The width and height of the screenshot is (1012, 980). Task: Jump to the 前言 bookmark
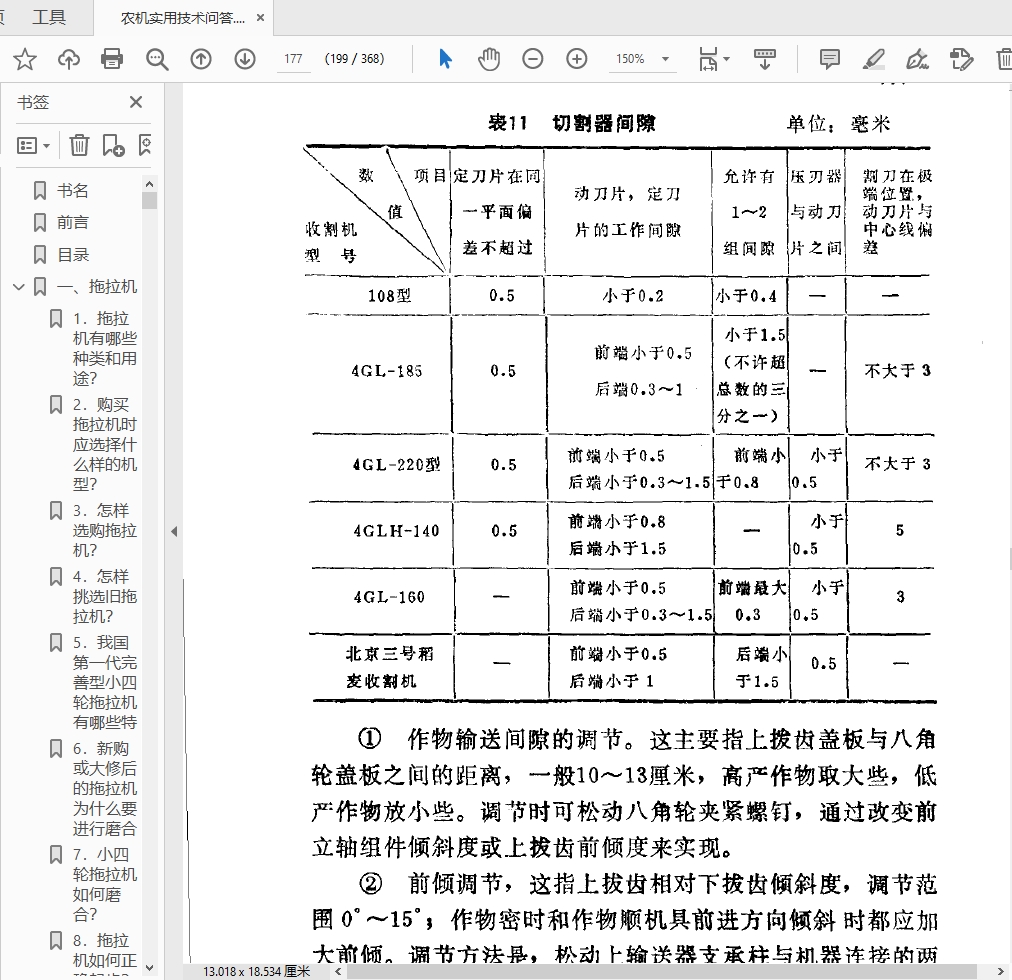(x=73, y=222)
